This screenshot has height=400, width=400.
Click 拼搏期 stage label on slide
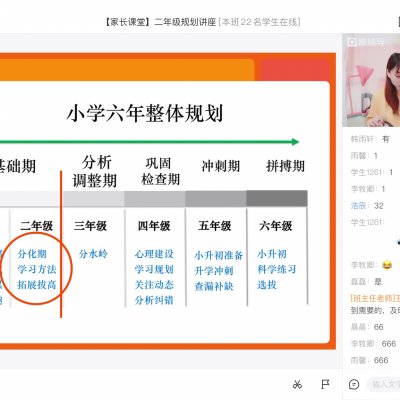pyautogui.click(x=285, y=166)
